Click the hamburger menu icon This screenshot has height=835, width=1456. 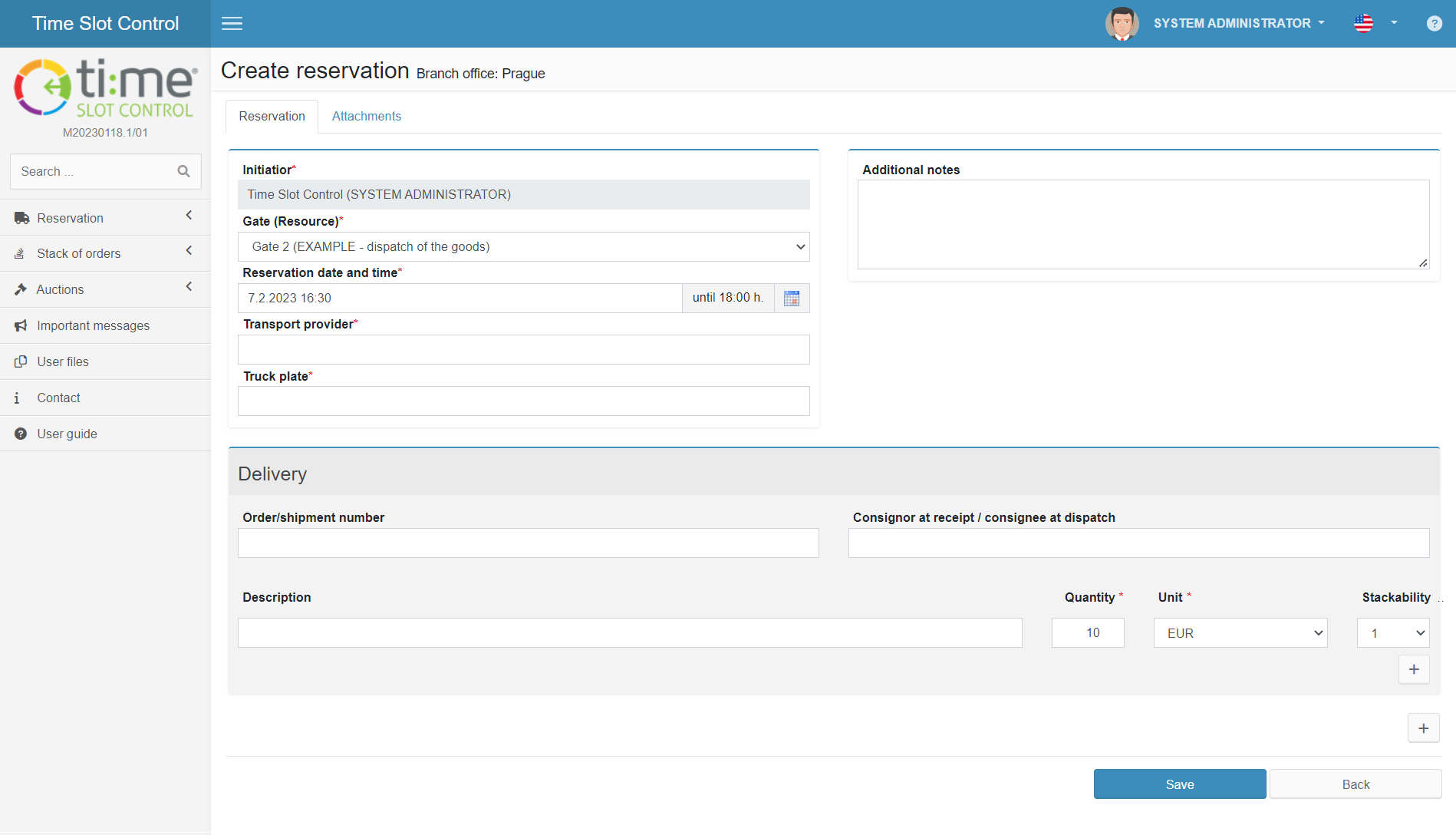click(232, 24)
